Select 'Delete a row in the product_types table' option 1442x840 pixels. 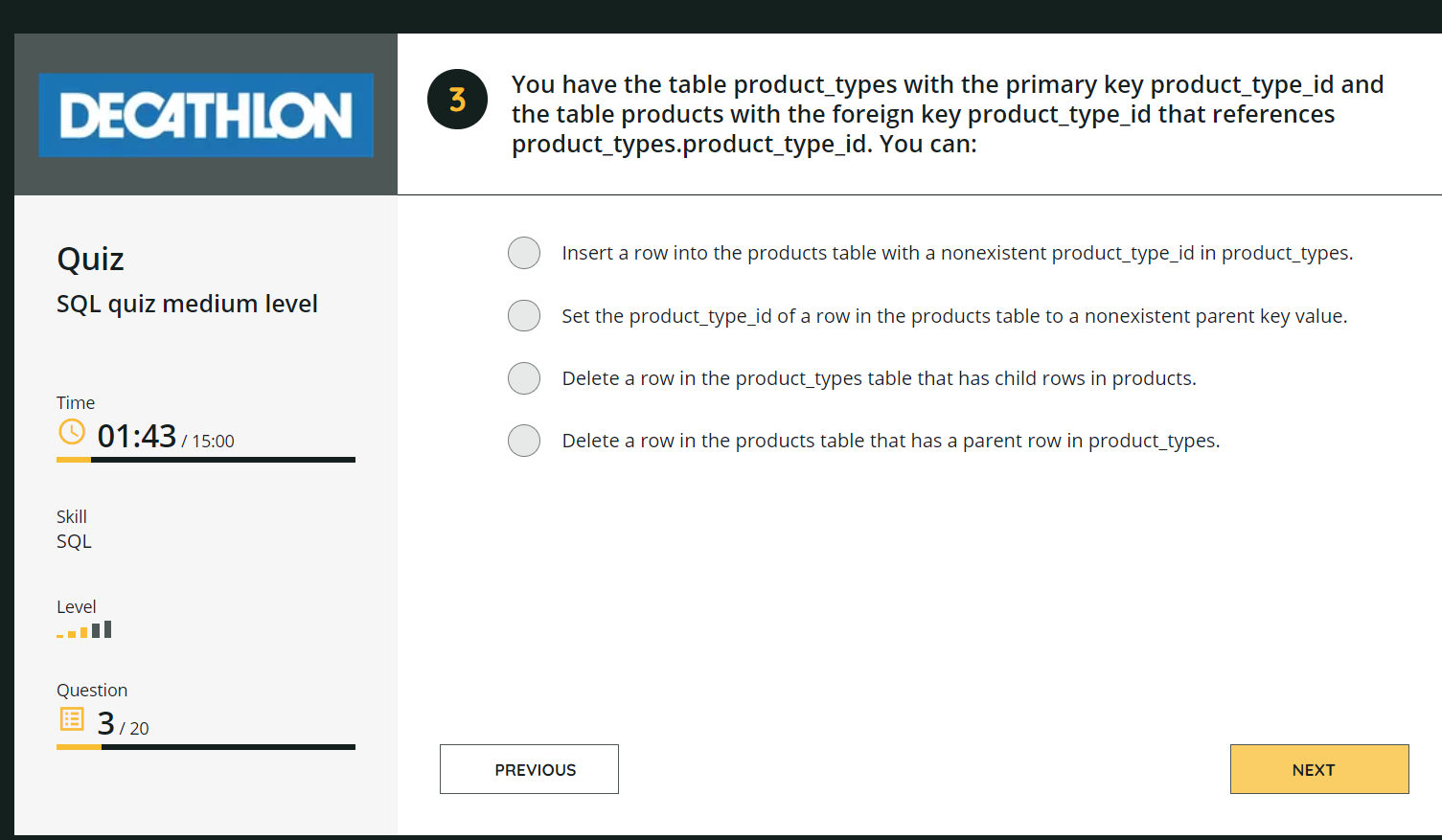tap(524, 378)
